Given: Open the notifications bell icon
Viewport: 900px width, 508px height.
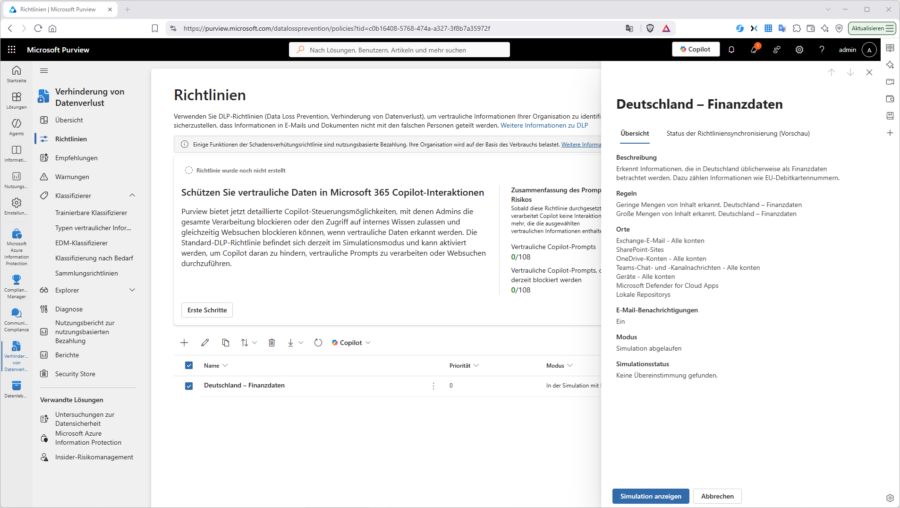Looking at the screenshot, I should tap(731, 50).
